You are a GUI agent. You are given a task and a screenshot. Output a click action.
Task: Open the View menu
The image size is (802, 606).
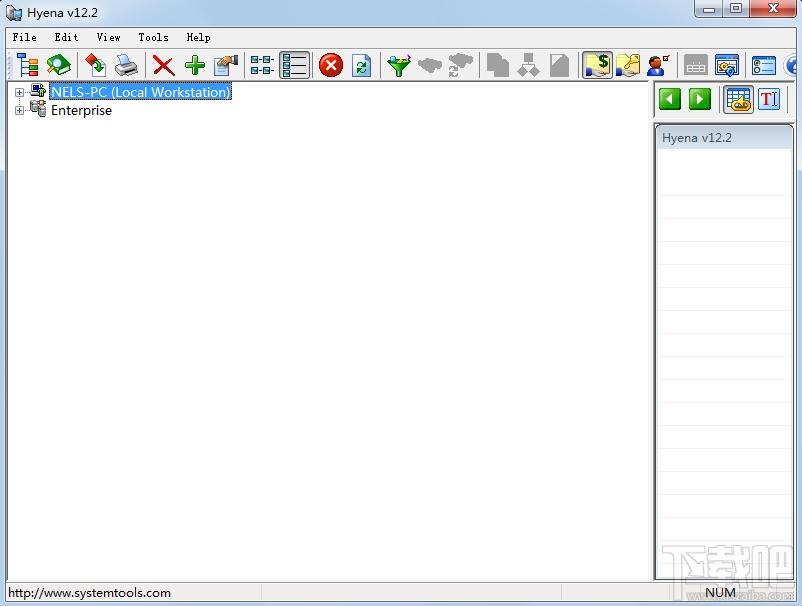click(x=108, y=37)
